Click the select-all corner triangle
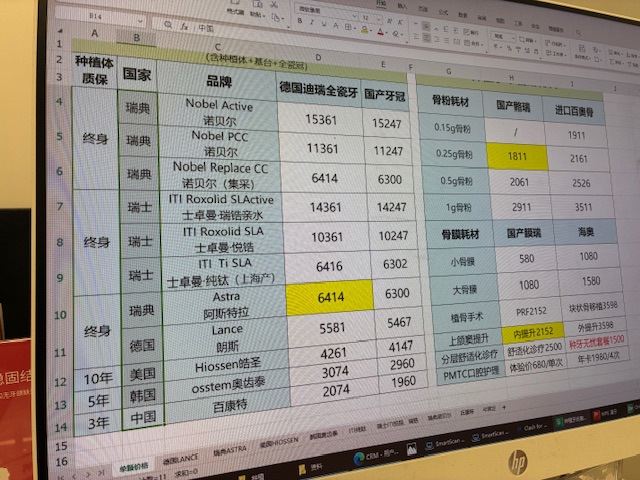640x480 pixels. click(x=60, y=31)
